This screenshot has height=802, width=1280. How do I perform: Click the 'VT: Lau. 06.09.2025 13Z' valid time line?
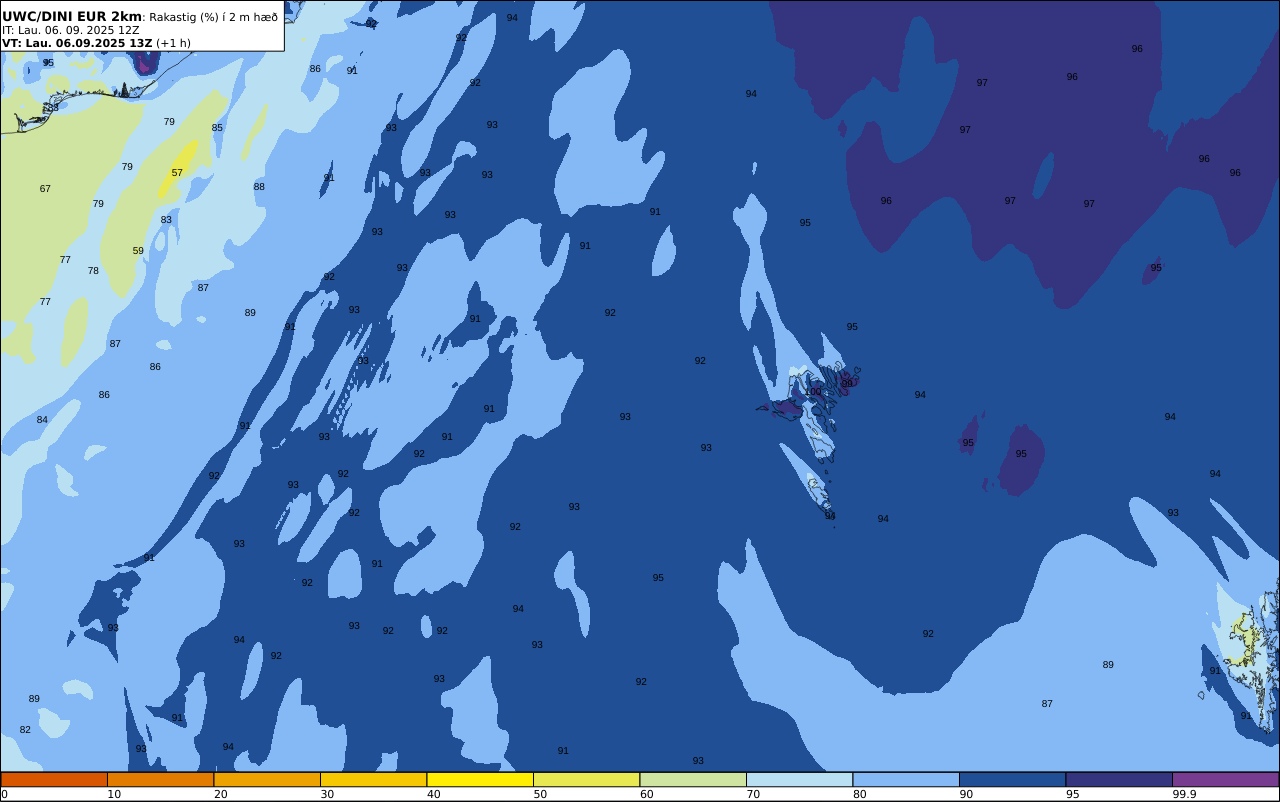click(77, 43)
